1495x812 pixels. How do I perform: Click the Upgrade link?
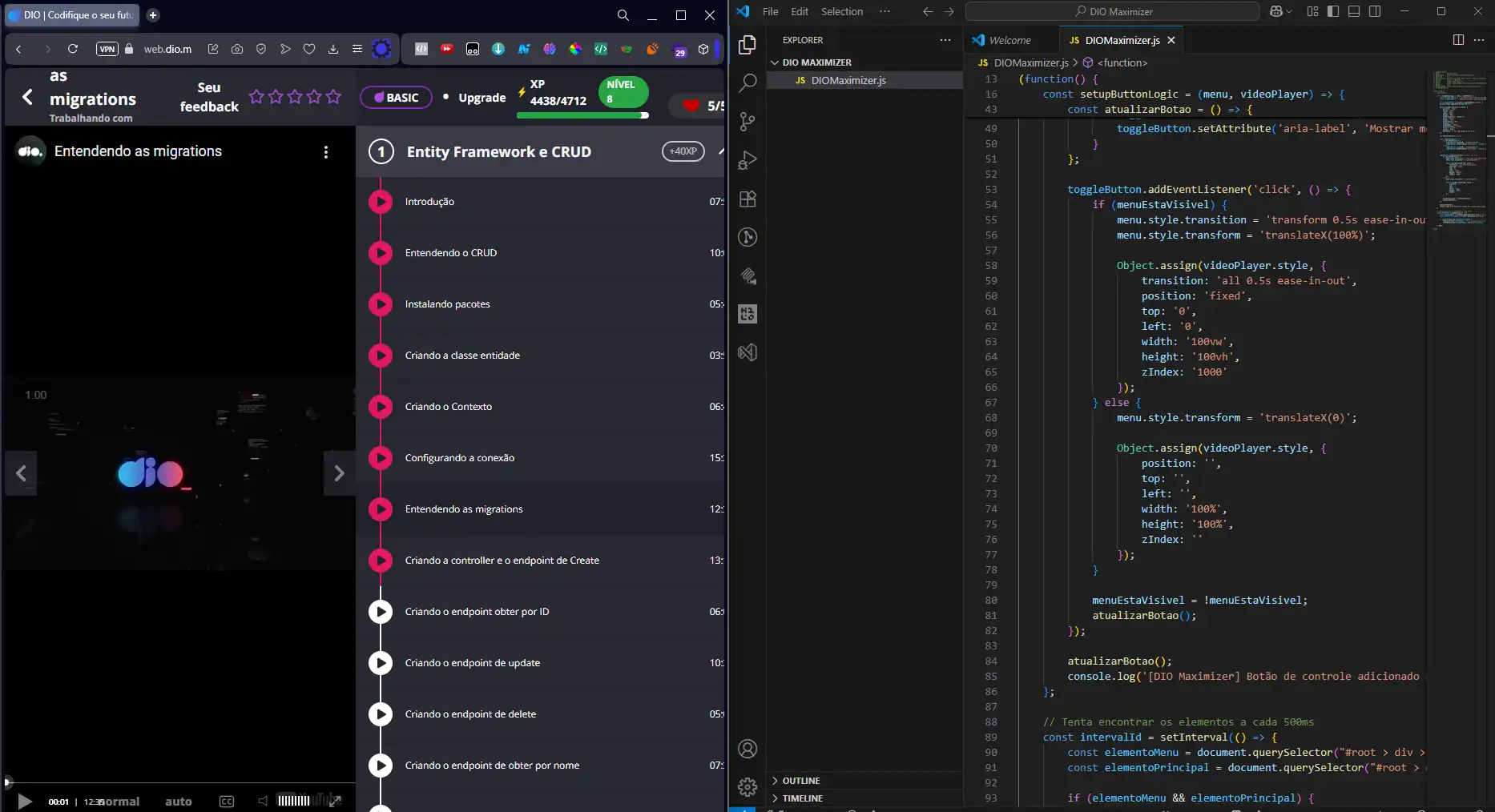482,98
